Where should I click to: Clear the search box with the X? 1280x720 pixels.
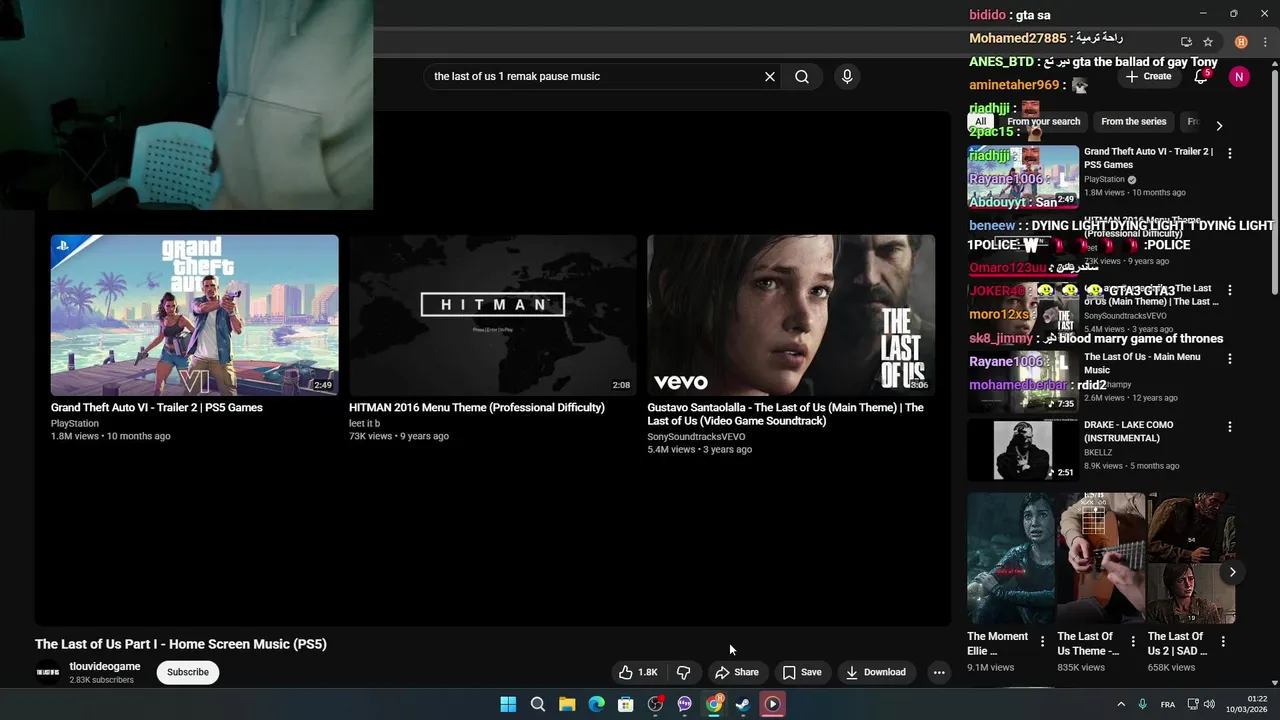click(x=770, y=76)
